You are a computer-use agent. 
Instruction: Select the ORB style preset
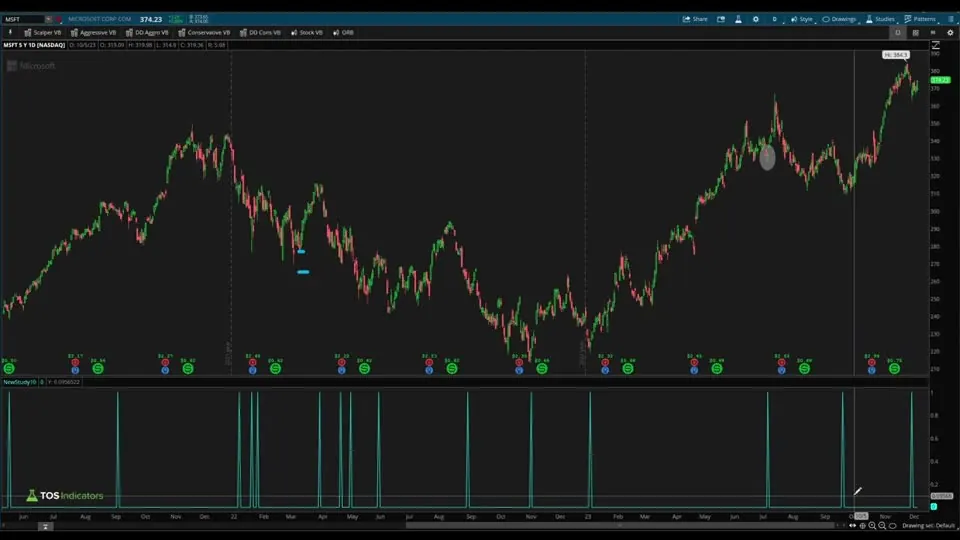(x=343, y=32)
